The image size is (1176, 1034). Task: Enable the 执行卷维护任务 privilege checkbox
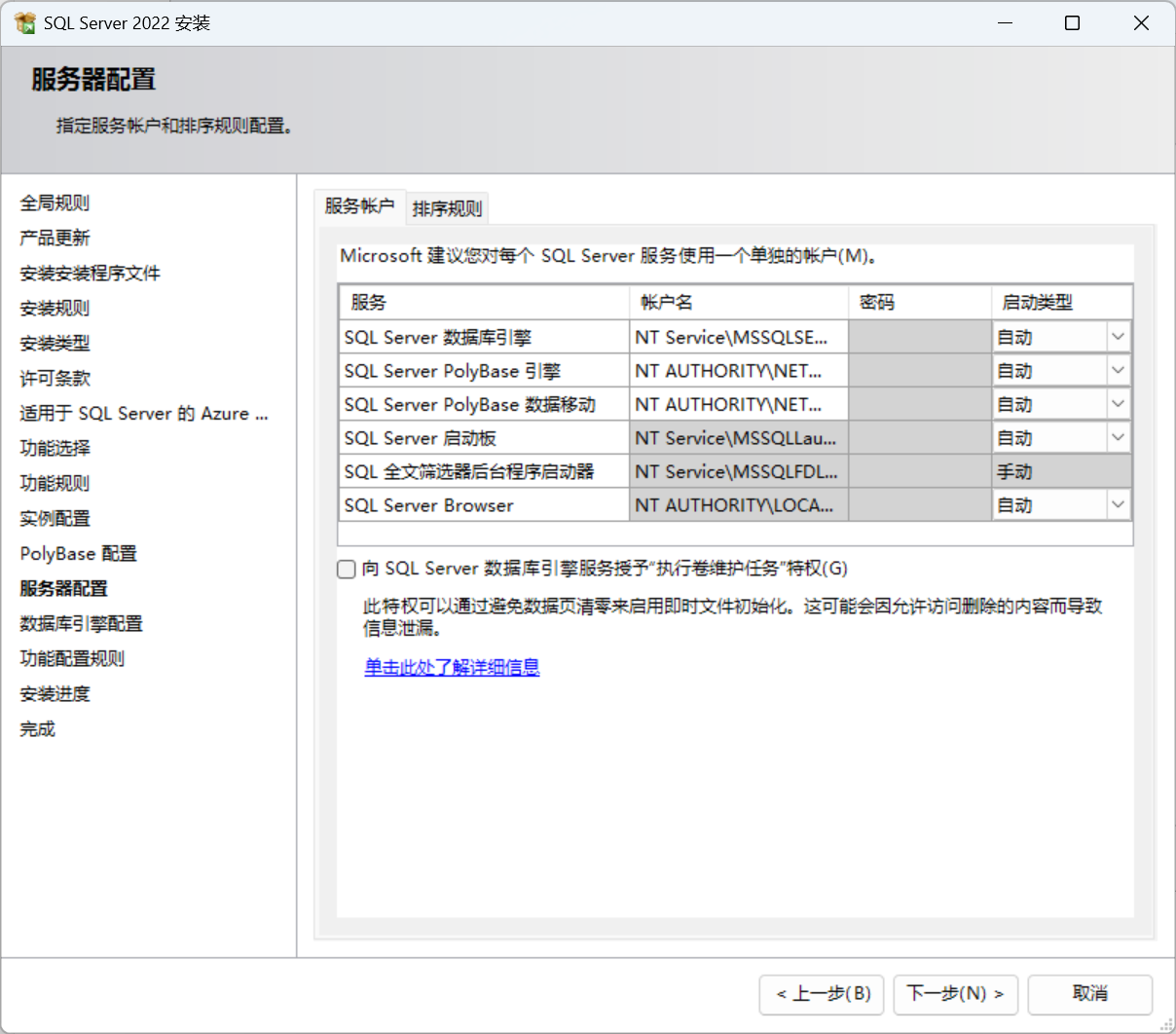(x=347, y=570)
